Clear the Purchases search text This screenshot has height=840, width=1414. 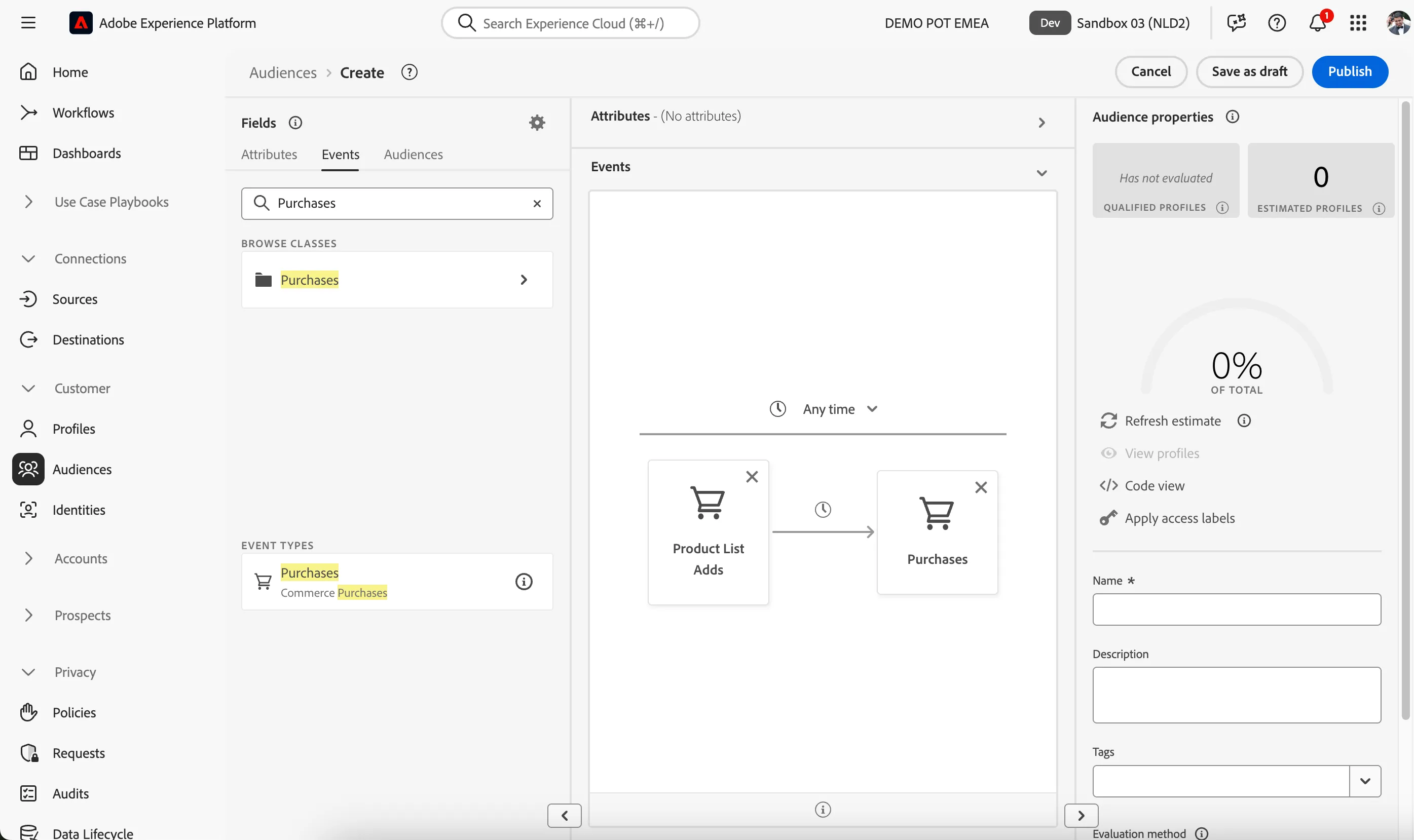537,203
